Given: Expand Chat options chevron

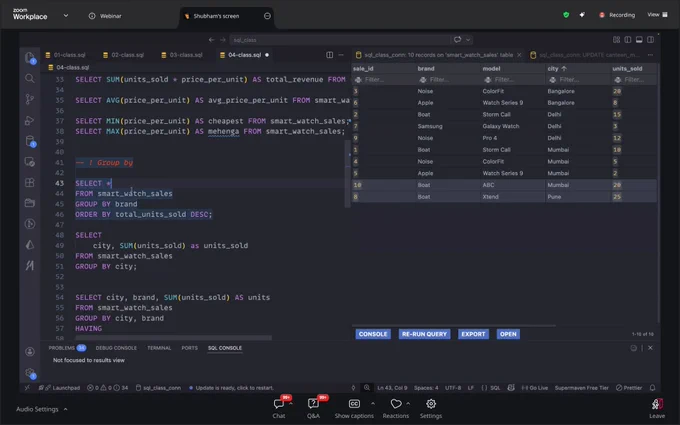Looking at the screenshot, I should [x=291, y=403].
